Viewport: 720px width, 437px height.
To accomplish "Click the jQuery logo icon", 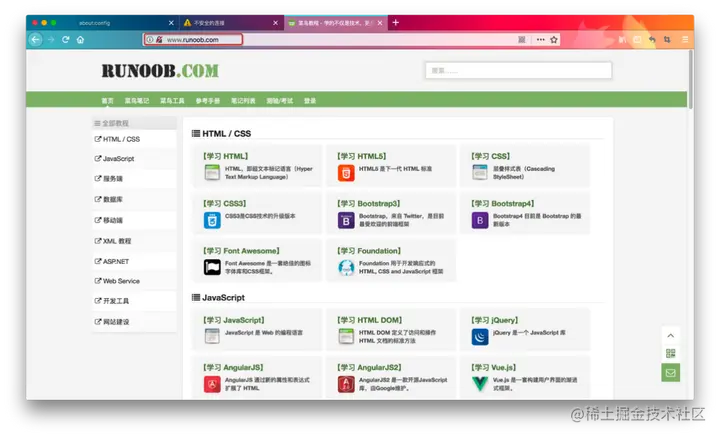I will 480,337.
